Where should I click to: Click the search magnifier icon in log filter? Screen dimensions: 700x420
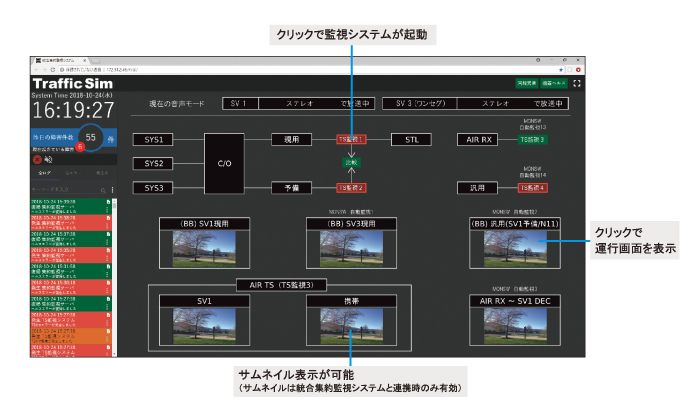coord(103,190)
